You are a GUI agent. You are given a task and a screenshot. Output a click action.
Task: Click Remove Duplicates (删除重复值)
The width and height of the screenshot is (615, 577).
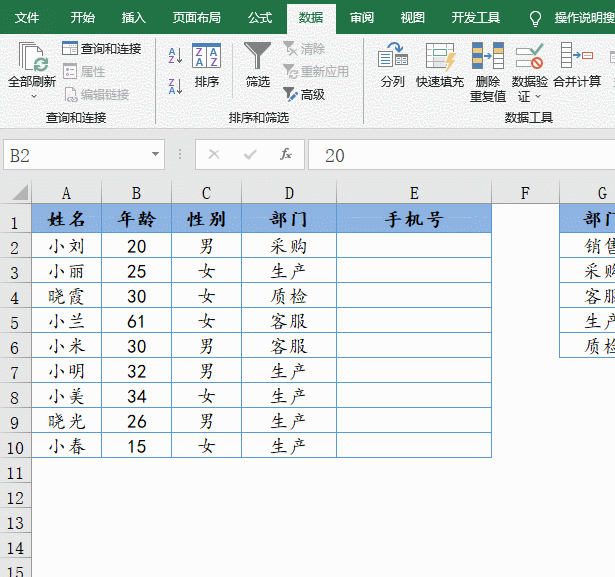point(488,72)
